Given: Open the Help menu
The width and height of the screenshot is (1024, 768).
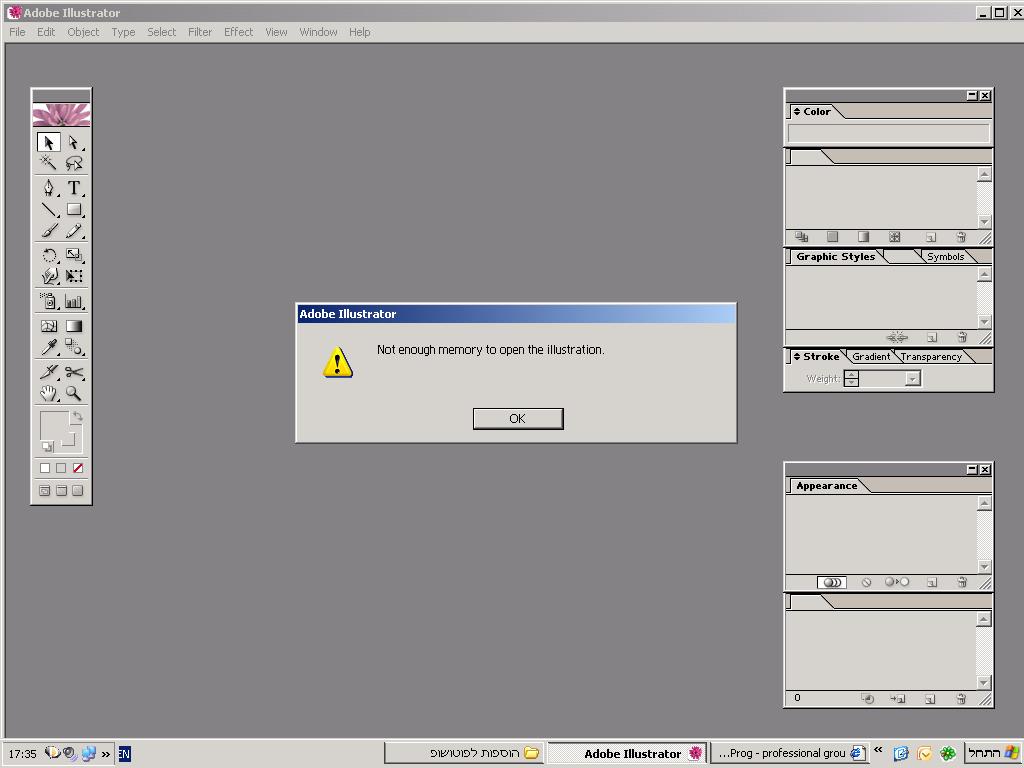Looking at the screenshot, I should click(359, 32).
